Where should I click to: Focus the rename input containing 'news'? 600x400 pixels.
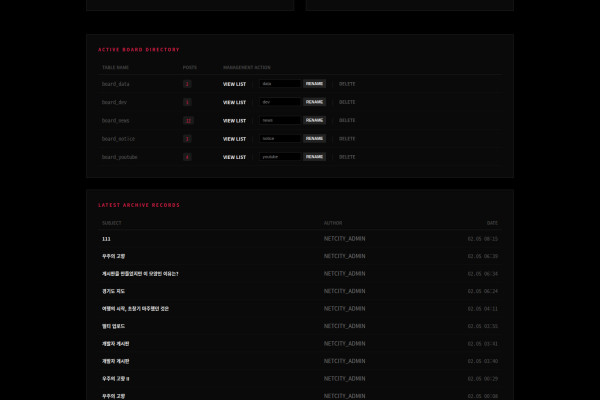pyautogui.click(x=279, y=120)
